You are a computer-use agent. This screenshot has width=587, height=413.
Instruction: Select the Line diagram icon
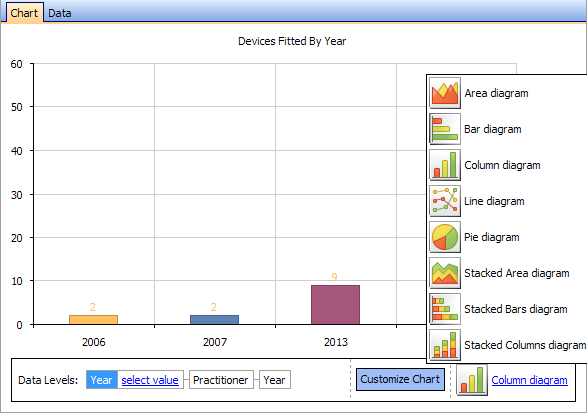pyautogui.click(x=445, y=201)
